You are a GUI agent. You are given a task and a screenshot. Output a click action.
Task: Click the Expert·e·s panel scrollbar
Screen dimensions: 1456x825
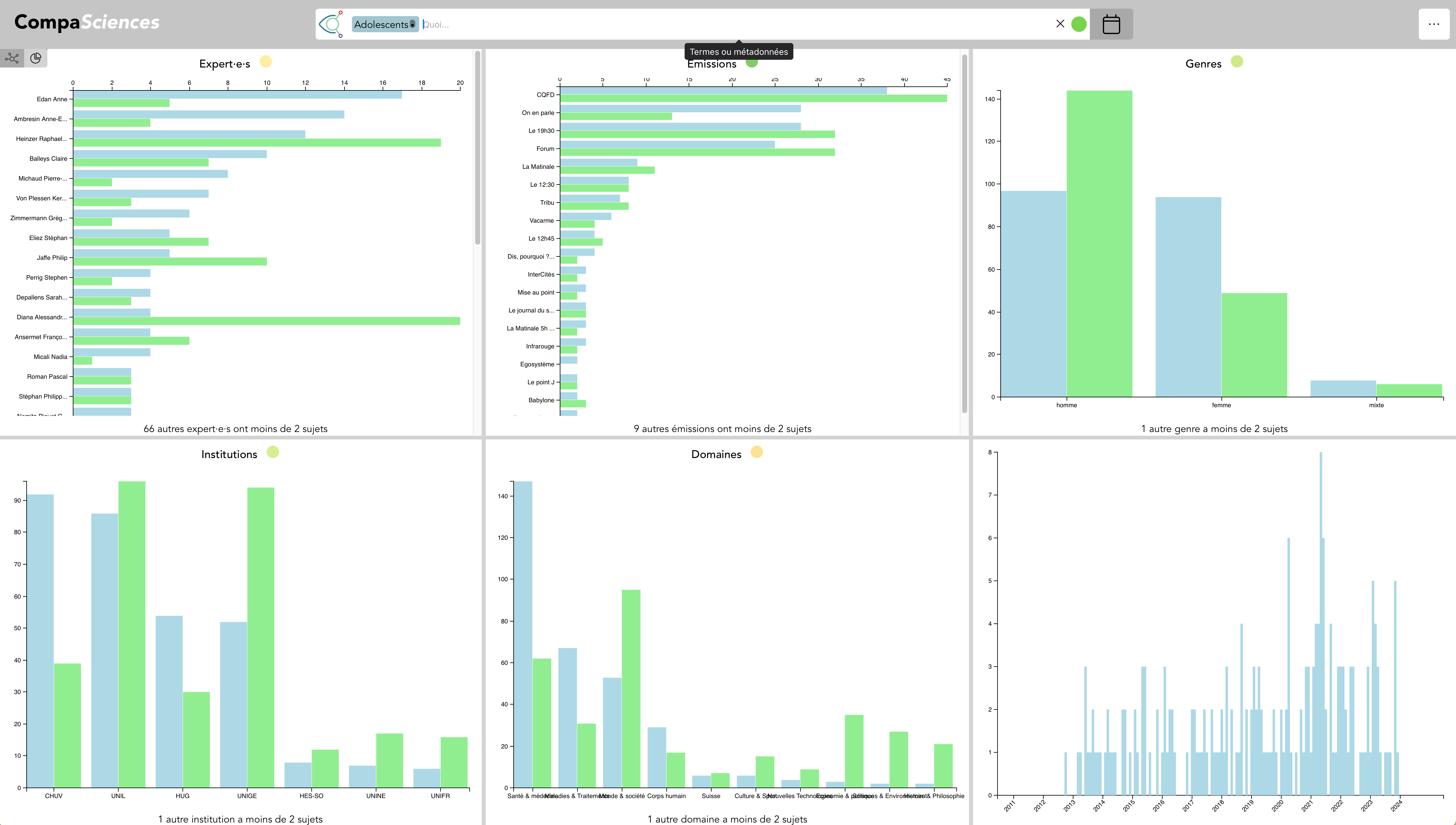click(477, 147)
